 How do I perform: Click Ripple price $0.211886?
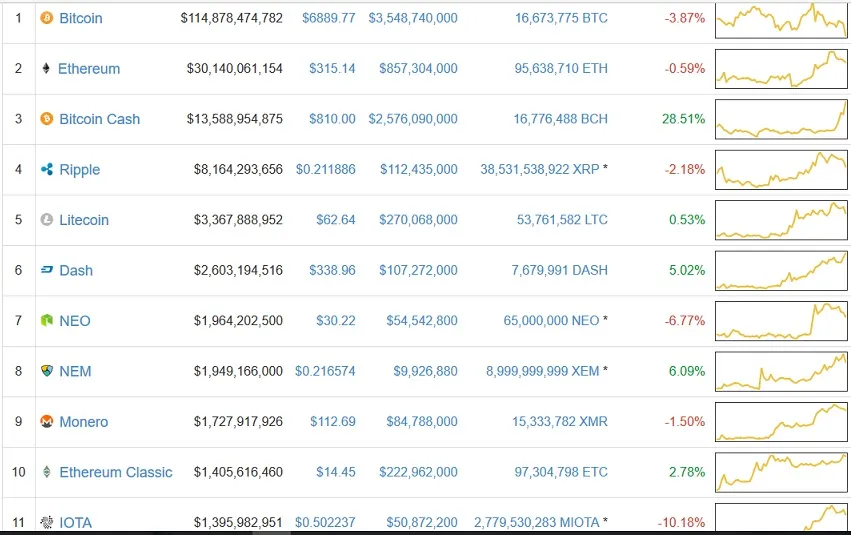pyautogui.click(x=326, y=169)
